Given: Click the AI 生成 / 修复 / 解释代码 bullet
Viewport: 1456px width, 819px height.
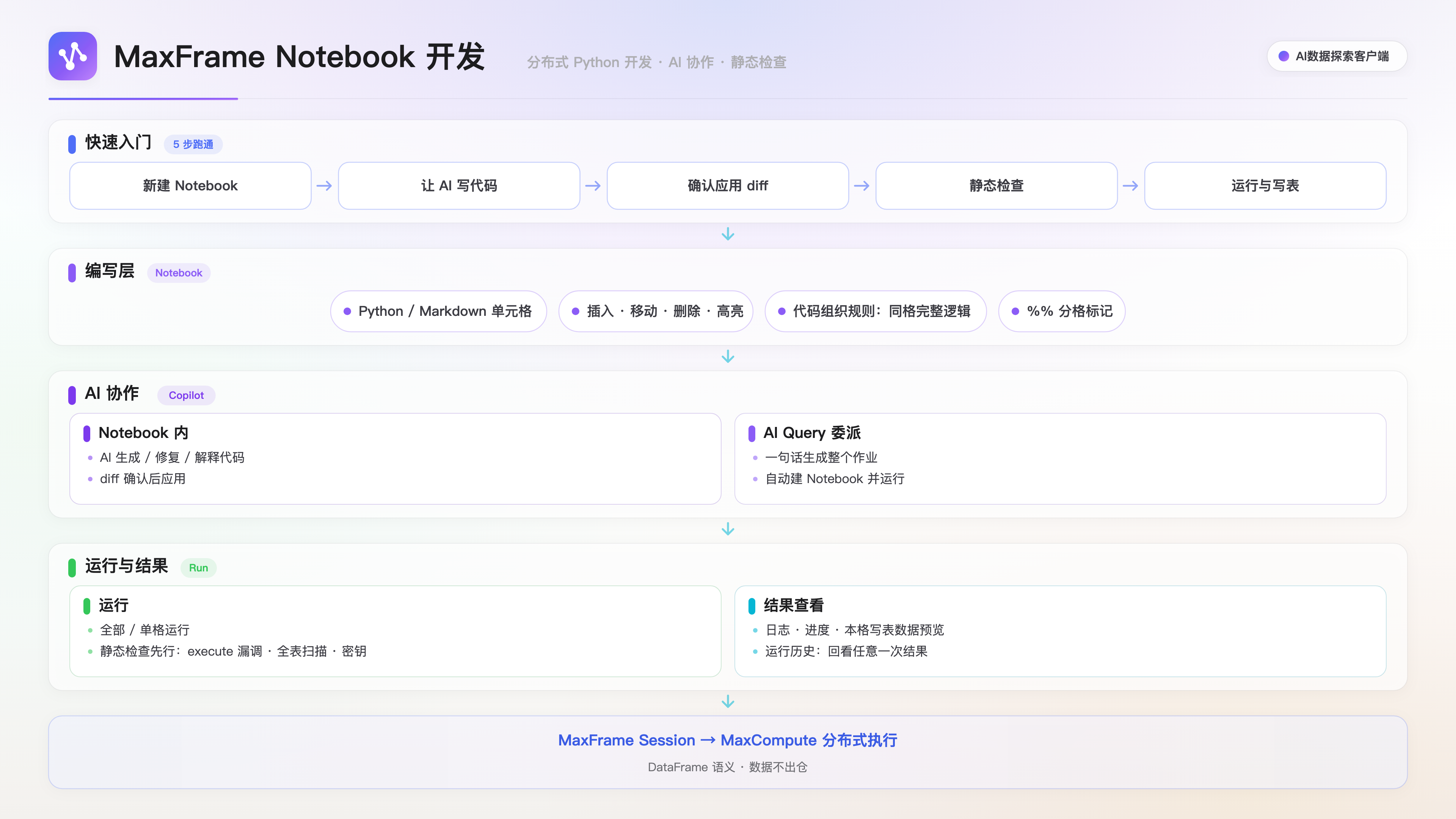Looking at the screenshot, I should 172,458.
